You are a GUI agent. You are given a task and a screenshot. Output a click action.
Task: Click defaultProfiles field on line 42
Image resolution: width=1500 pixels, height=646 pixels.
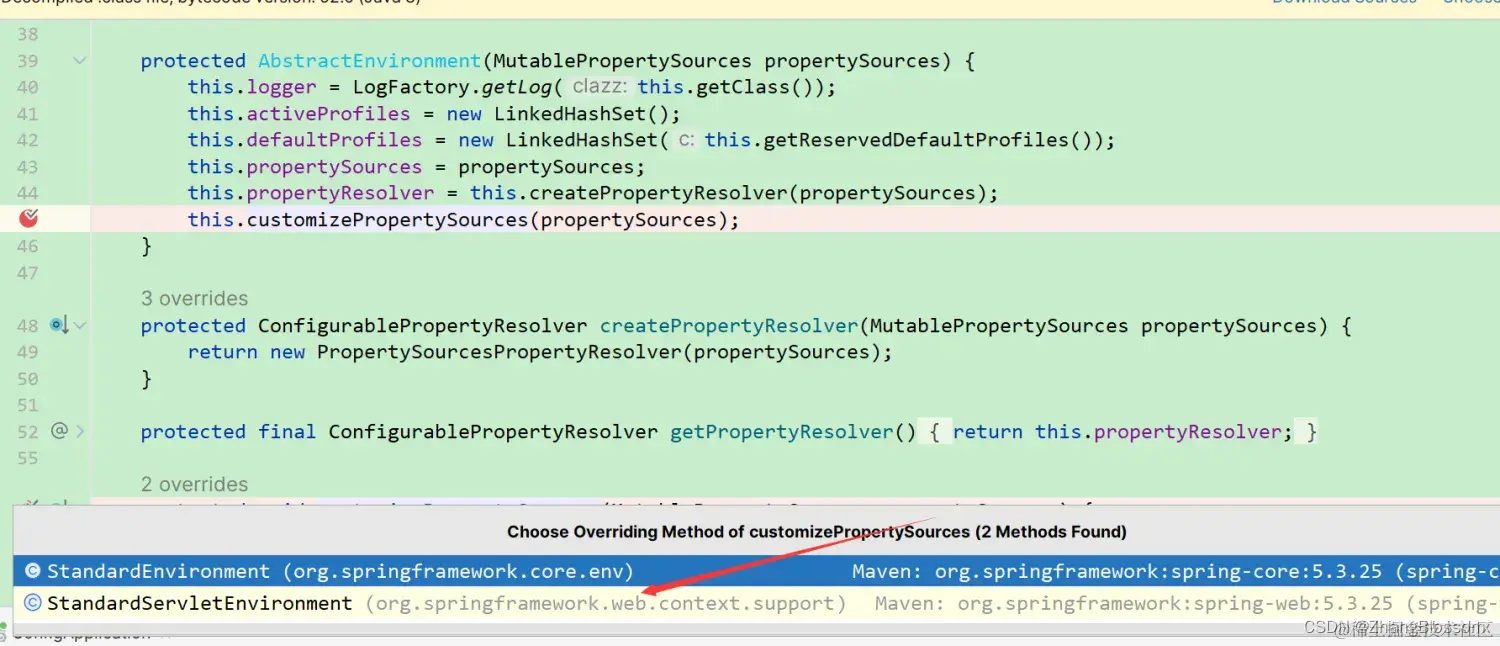point(334,140)
